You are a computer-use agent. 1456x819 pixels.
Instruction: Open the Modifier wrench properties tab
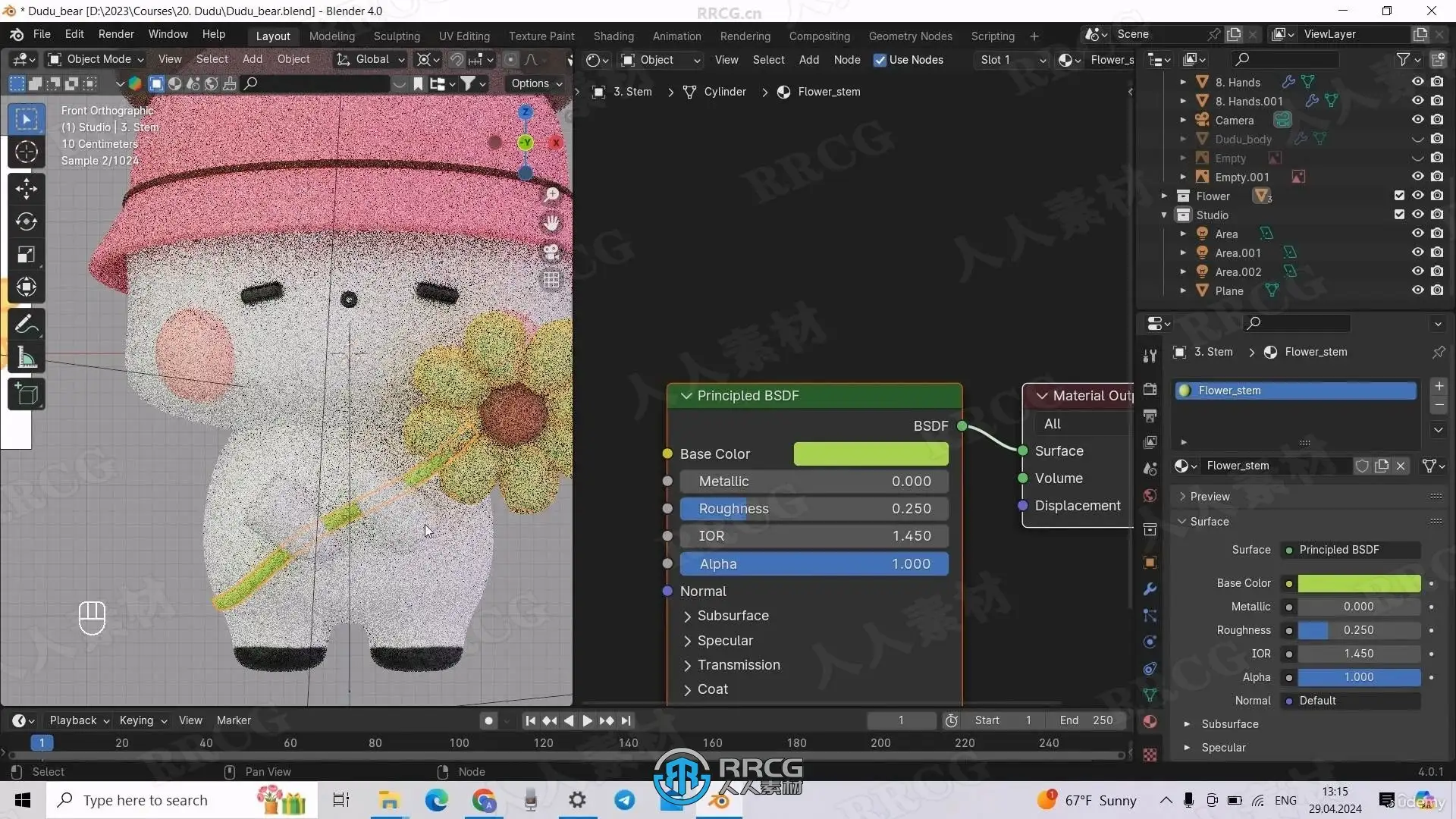click(1150, 589)
